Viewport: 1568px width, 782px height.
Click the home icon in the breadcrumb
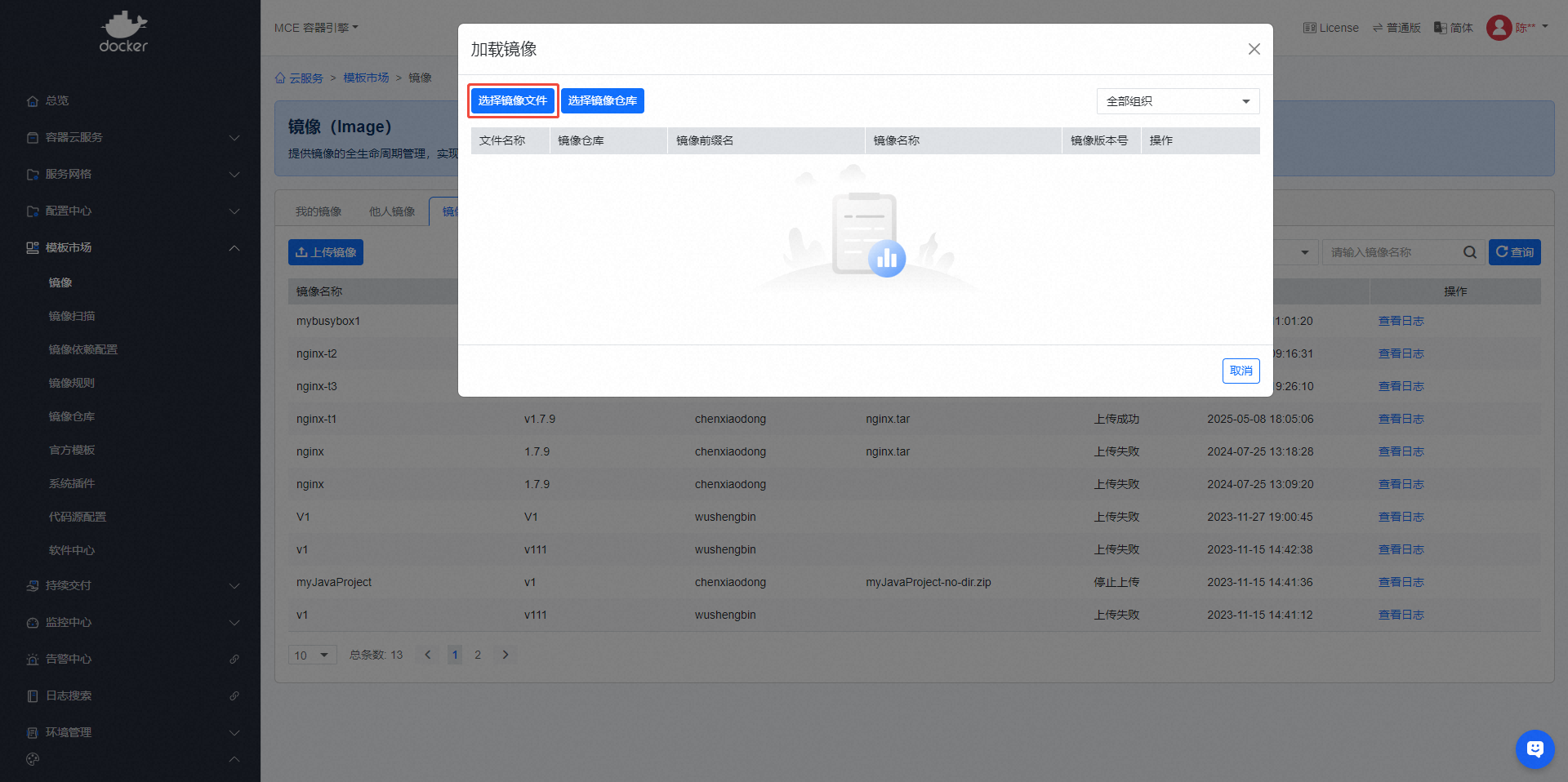280,78
